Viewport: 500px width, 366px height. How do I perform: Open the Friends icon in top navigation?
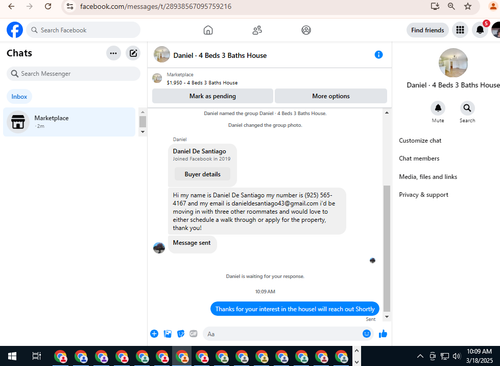tap(257, 30)
